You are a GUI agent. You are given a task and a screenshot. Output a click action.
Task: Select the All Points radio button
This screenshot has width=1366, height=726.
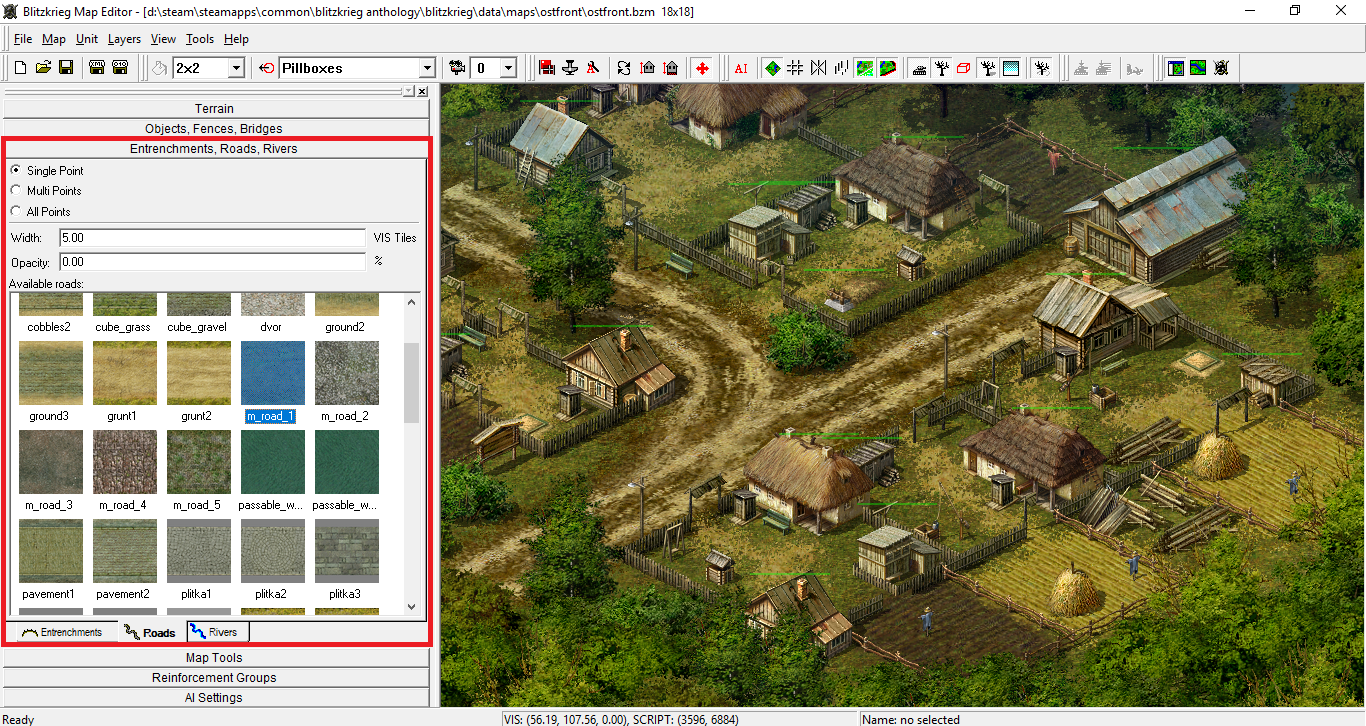[16, 211]
